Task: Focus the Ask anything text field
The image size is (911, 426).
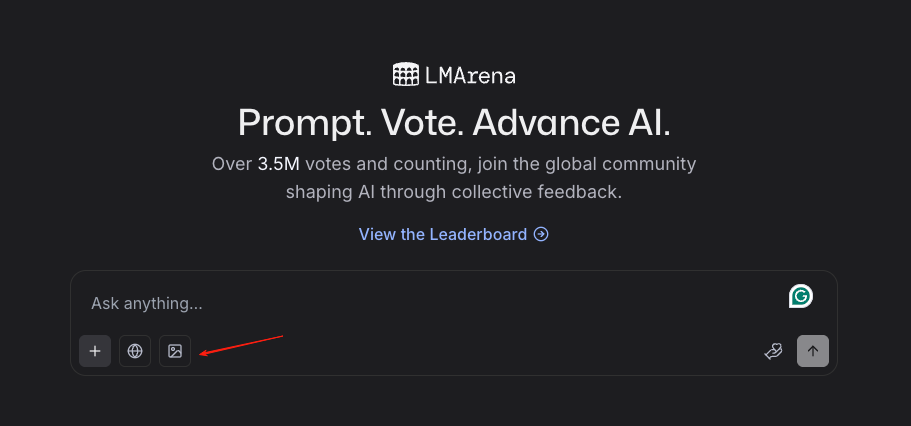Action: click(400, 303)
